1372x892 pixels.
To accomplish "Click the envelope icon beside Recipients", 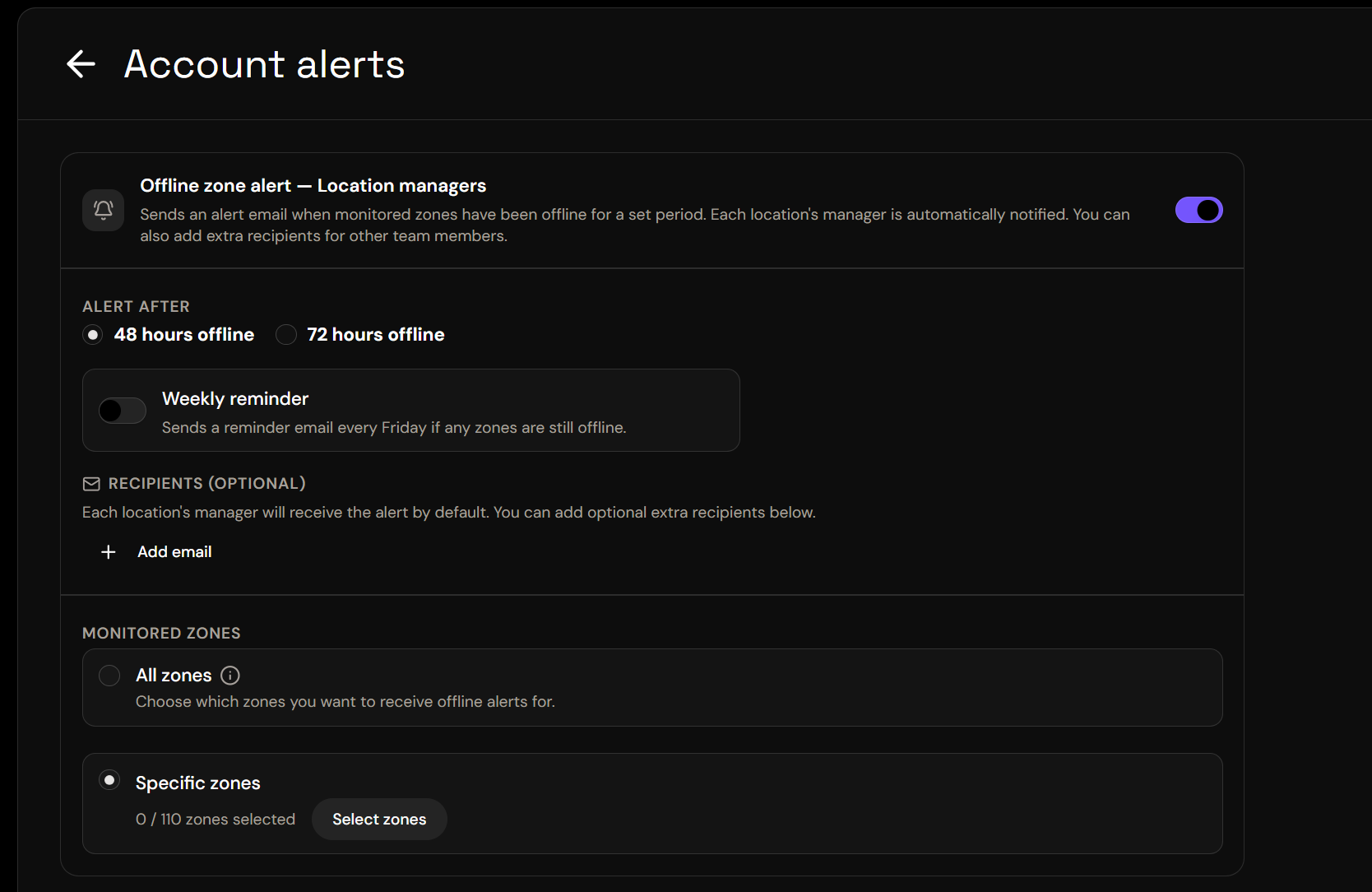I will click(x=91, y=484).
